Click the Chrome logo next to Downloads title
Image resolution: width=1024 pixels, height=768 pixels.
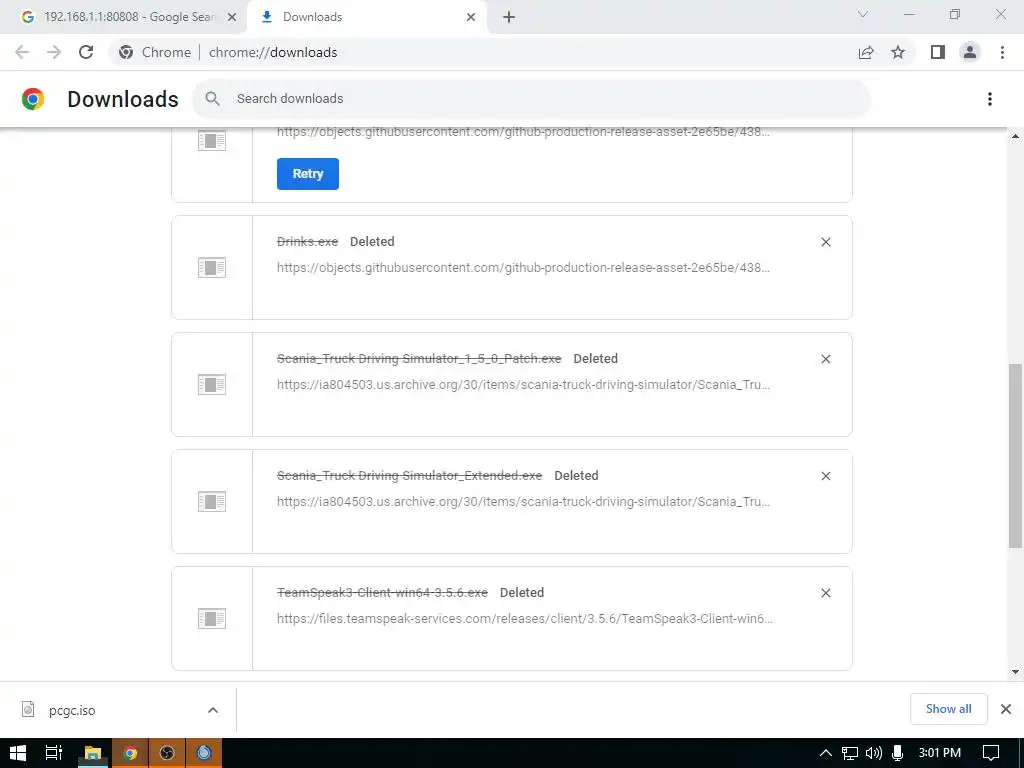33,99
